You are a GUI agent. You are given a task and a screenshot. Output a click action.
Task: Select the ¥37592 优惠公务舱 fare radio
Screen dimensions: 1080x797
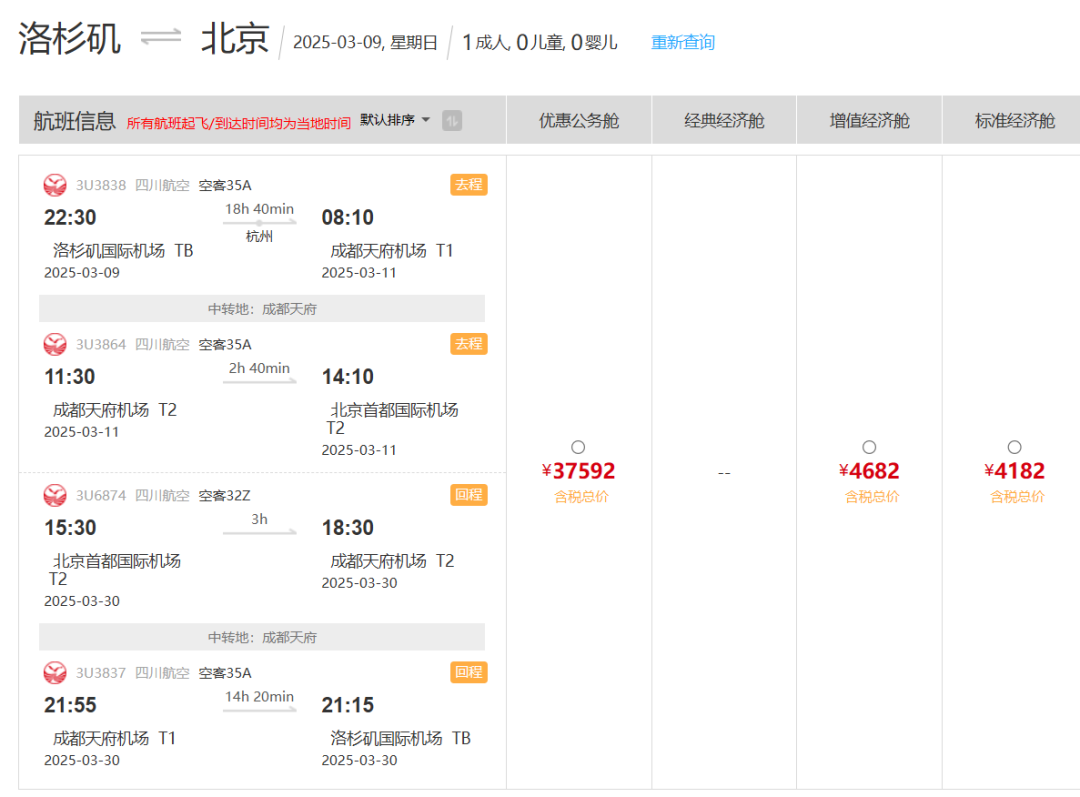pos(578,447)
